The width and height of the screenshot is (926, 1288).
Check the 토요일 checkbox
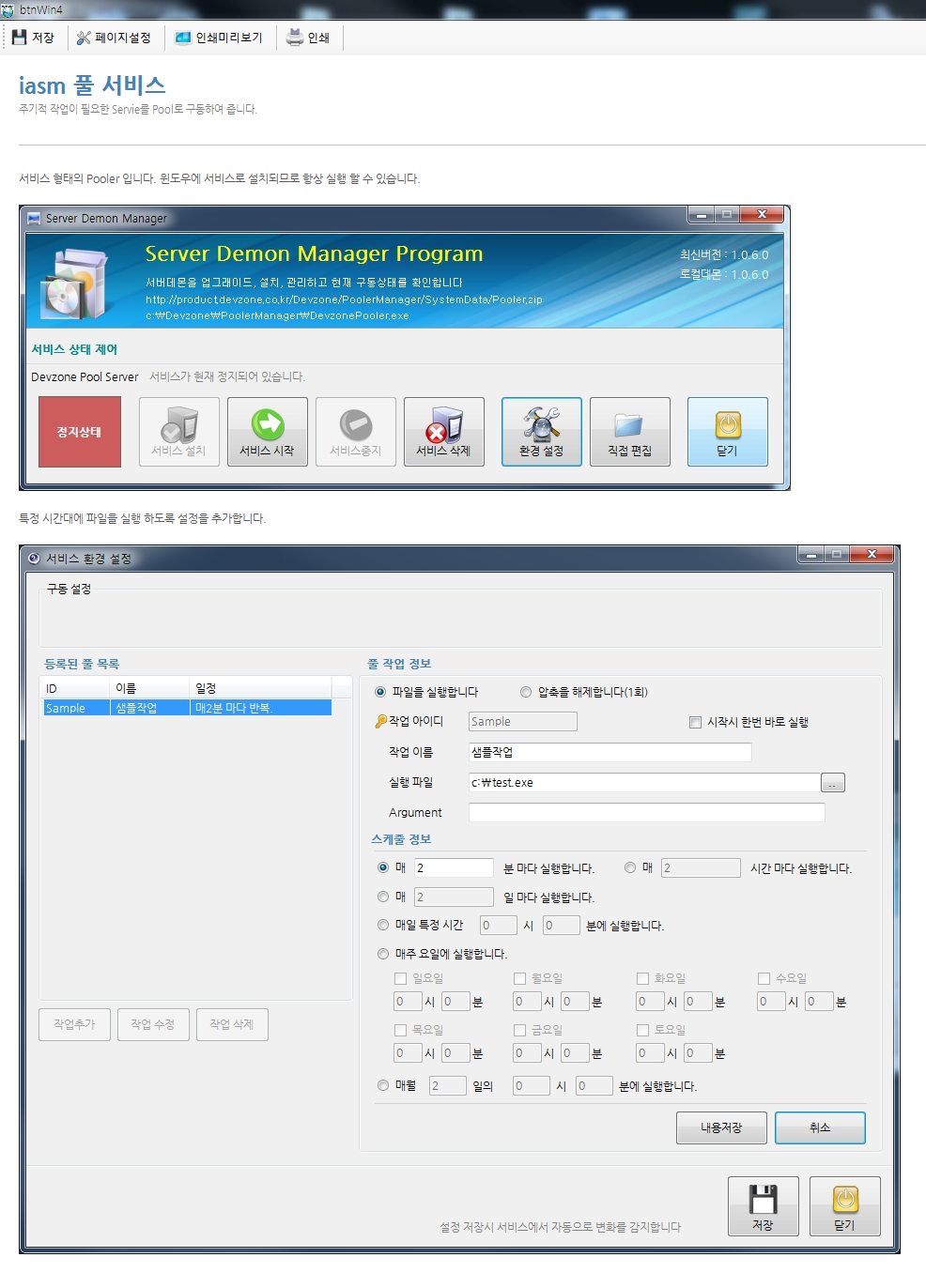pyautogui.click(x=642, y=1030)
